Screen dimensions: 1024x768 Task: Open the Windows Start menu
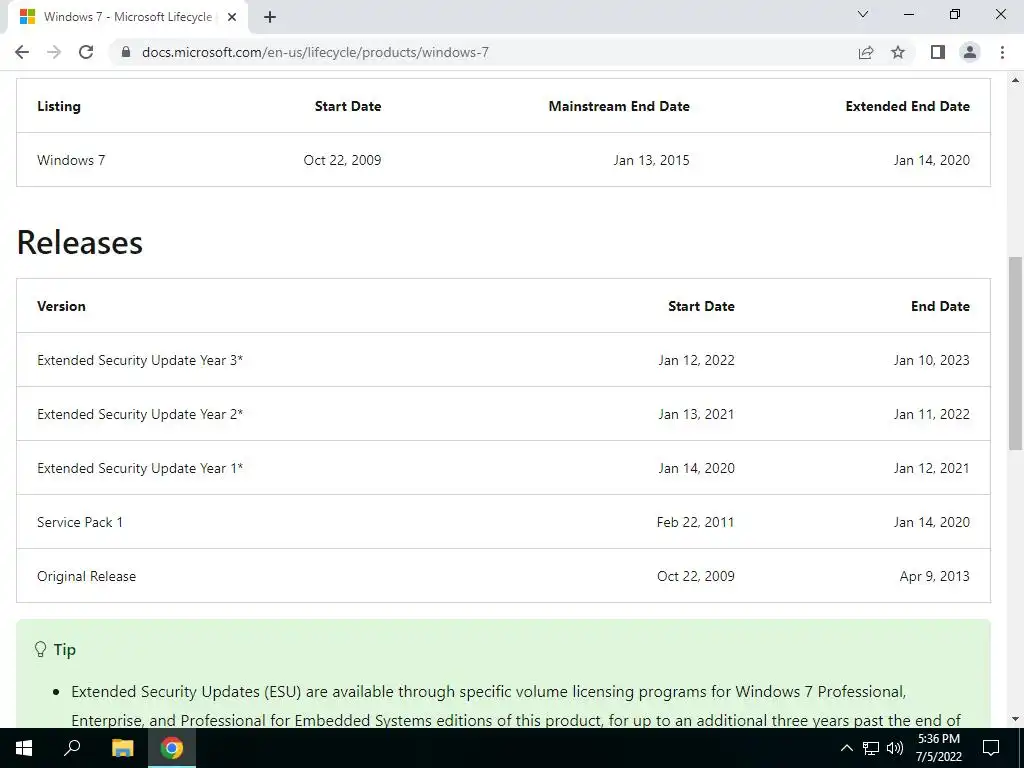coord(24,748)
